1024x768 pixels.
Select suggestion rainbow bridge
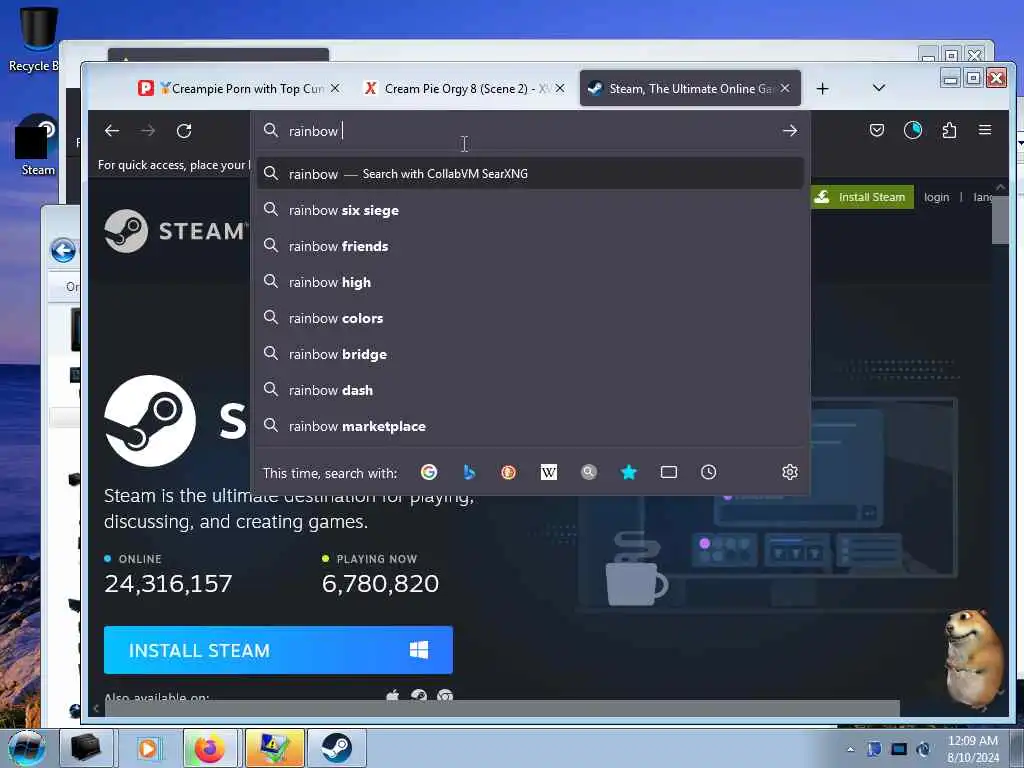tap(530, 354)
